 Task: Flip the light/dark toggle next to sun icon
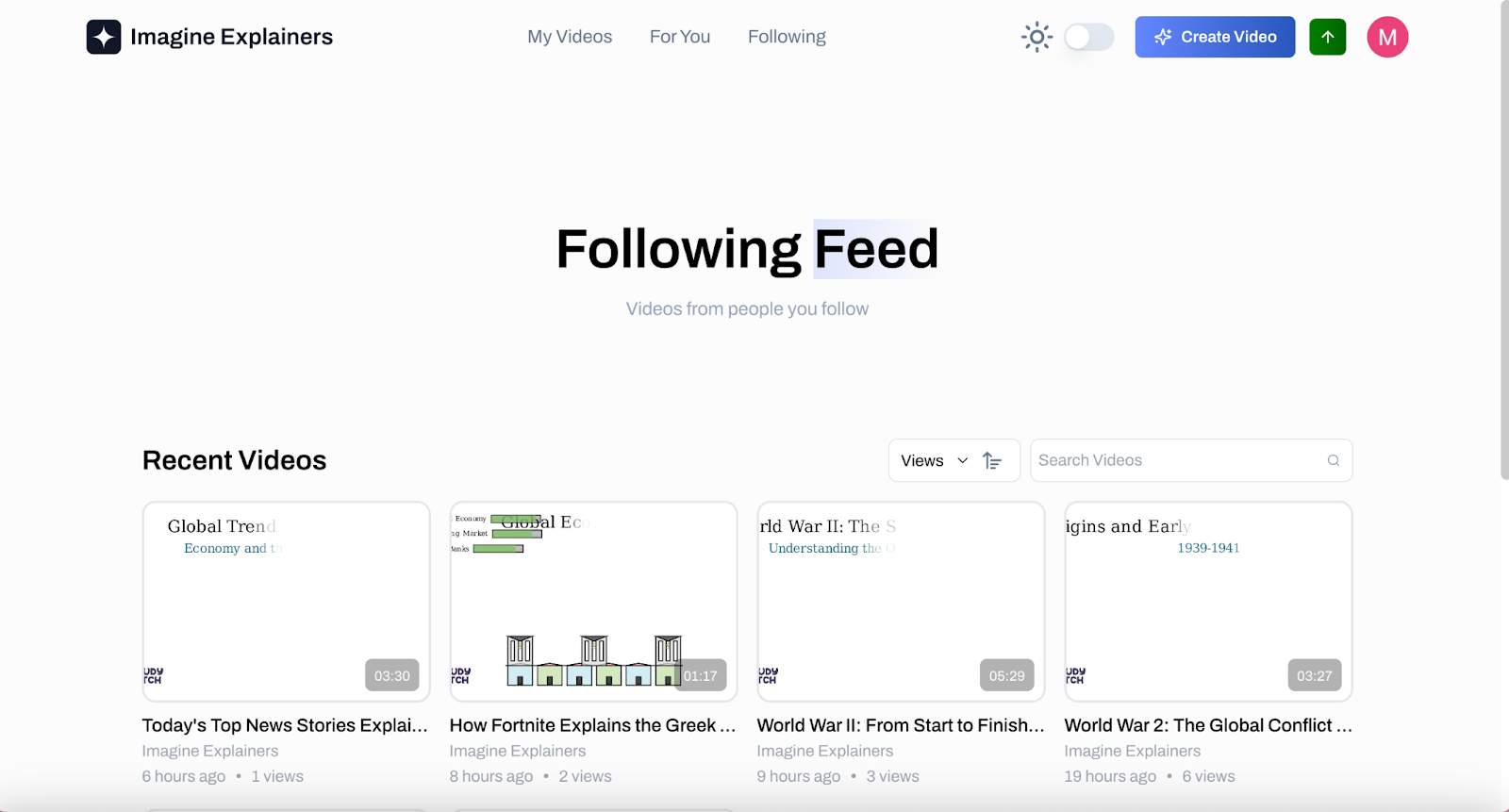point(1088,37)
